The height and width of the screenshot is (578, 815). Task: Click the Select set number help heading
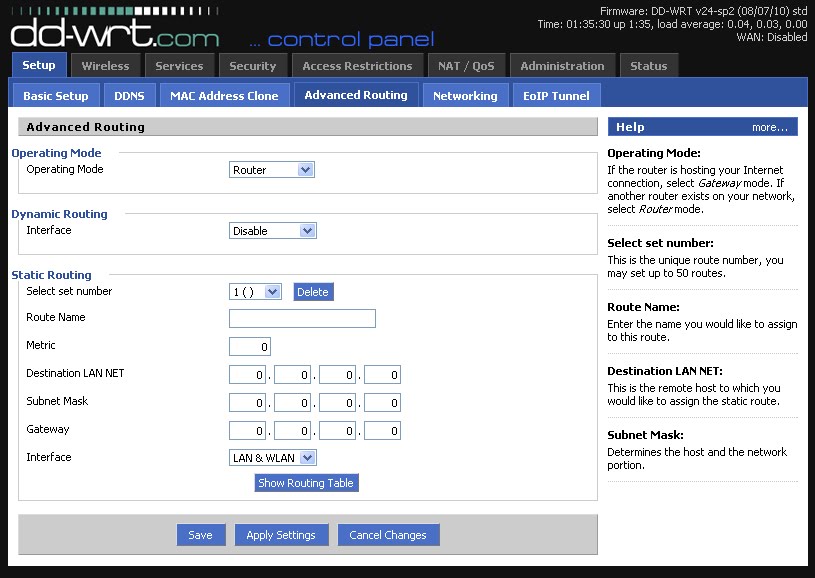[x=660, y=243]
